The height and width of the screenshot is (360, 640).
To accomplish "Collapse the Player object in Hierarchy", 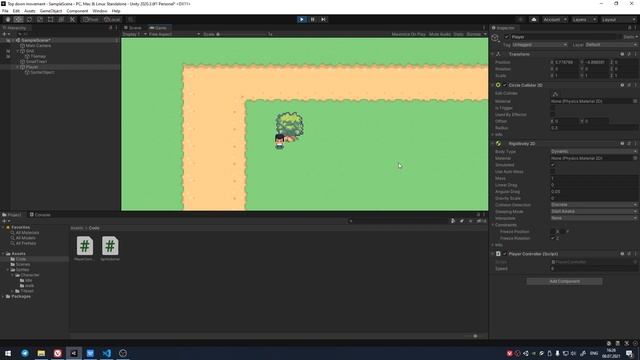I will (x=18, y=67).
